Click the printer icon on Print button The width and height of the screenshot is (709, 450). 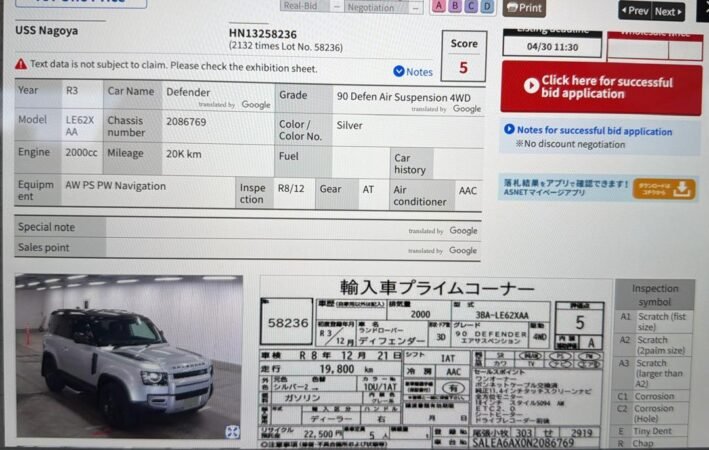(x=511, y=7)
